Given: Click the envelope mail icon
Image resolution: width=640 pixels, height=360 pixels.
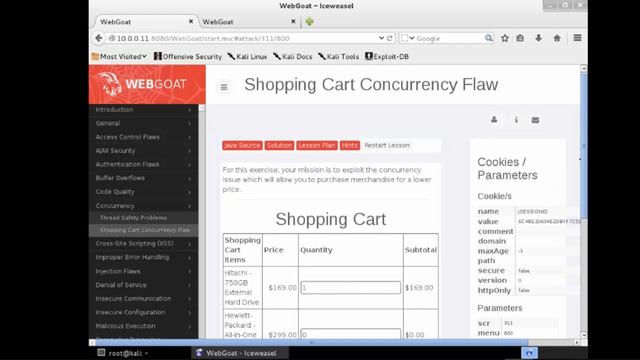Looking at the screenshot, I should tap(535, 120).
